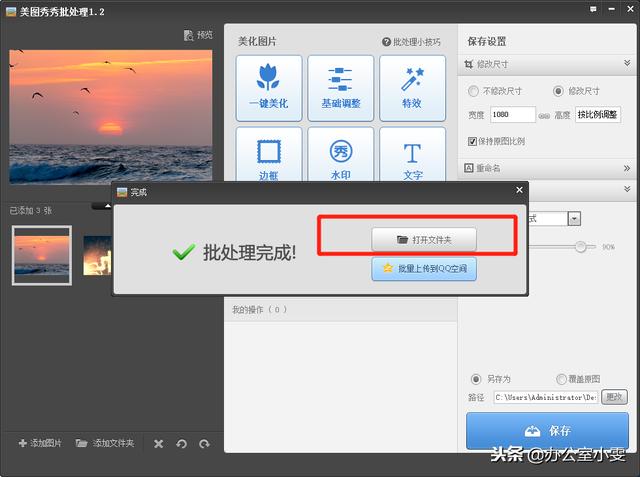Click the rotate counterclockwise icon
640x477 pixels.
click(182, 444)
